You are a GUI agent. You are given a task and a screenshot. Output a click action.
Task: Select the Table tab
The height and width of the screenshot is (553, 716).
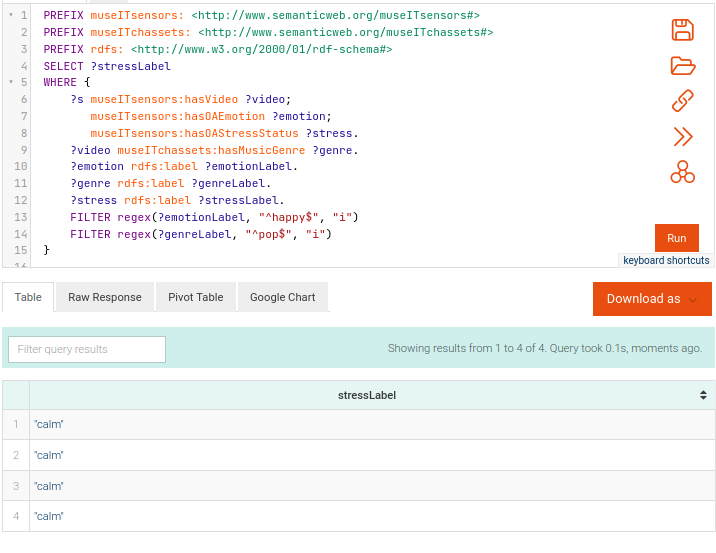coord(28,297)
